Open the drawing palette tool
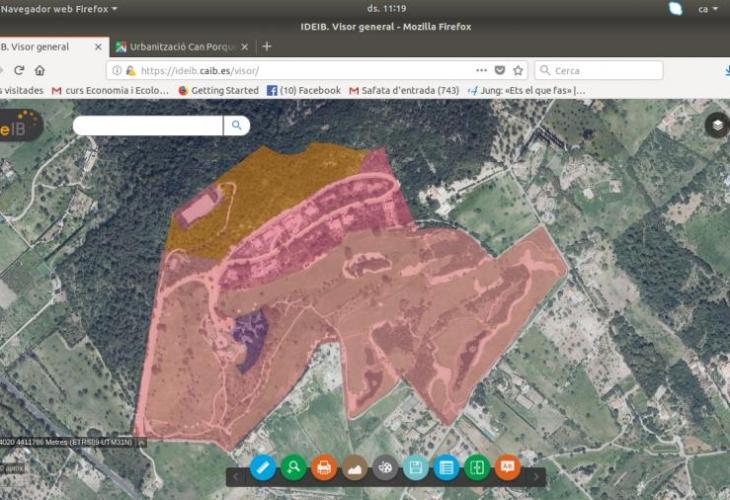 point(385,467)
